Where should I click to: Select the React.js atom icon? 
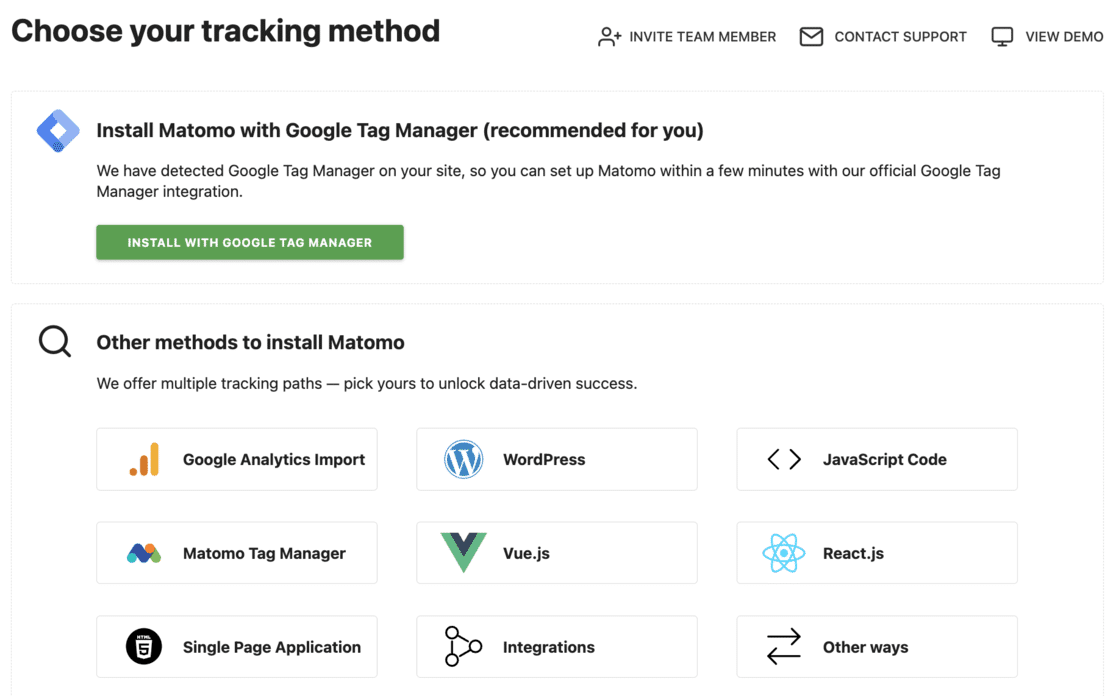click(783, 553)
